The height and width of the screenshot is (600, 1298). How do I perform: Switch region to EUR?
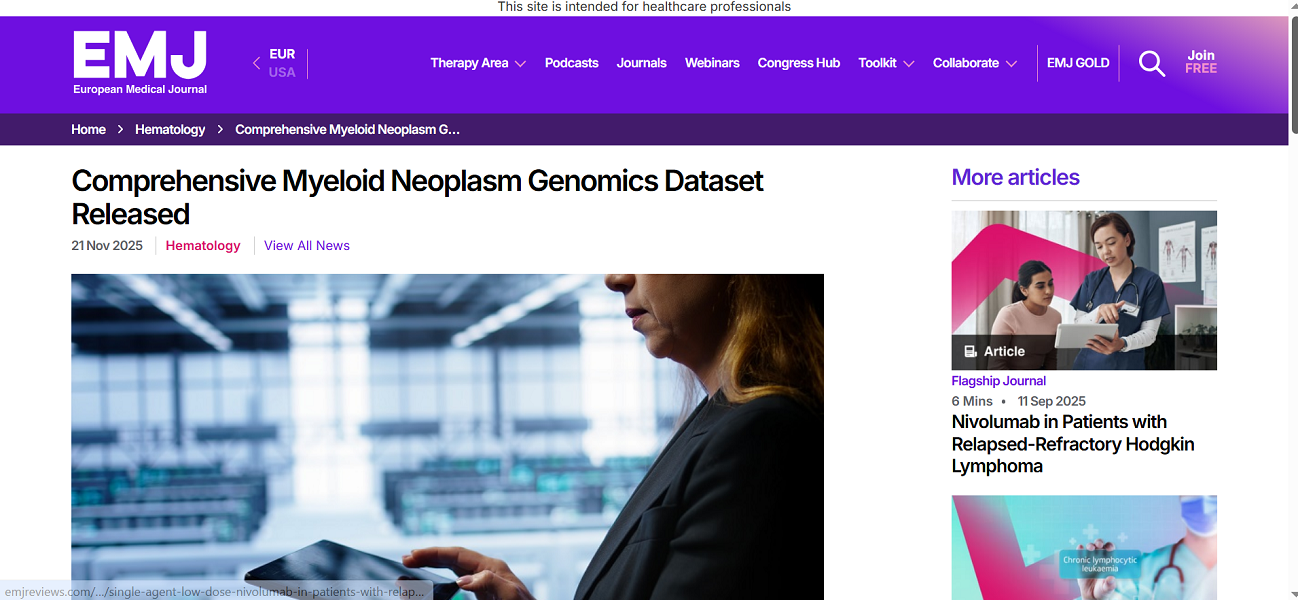pos(282,54)
